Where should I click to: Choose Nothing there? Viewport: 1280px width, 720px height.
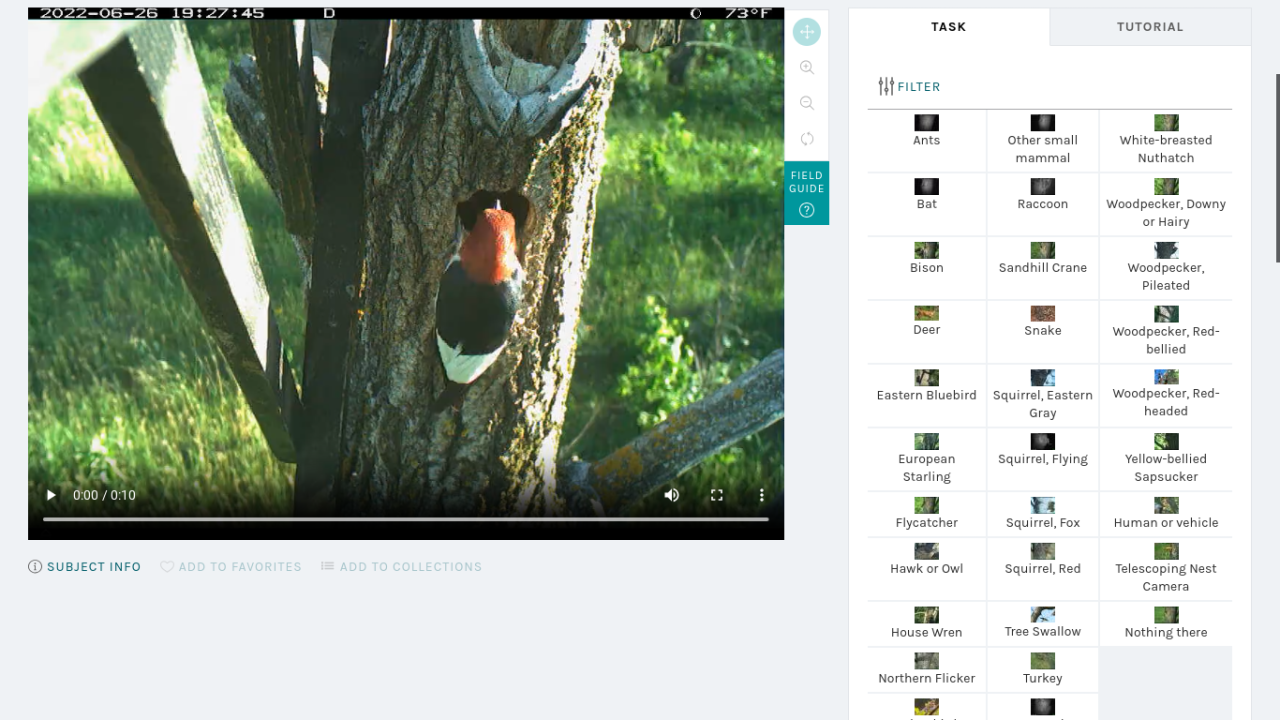1166,624
